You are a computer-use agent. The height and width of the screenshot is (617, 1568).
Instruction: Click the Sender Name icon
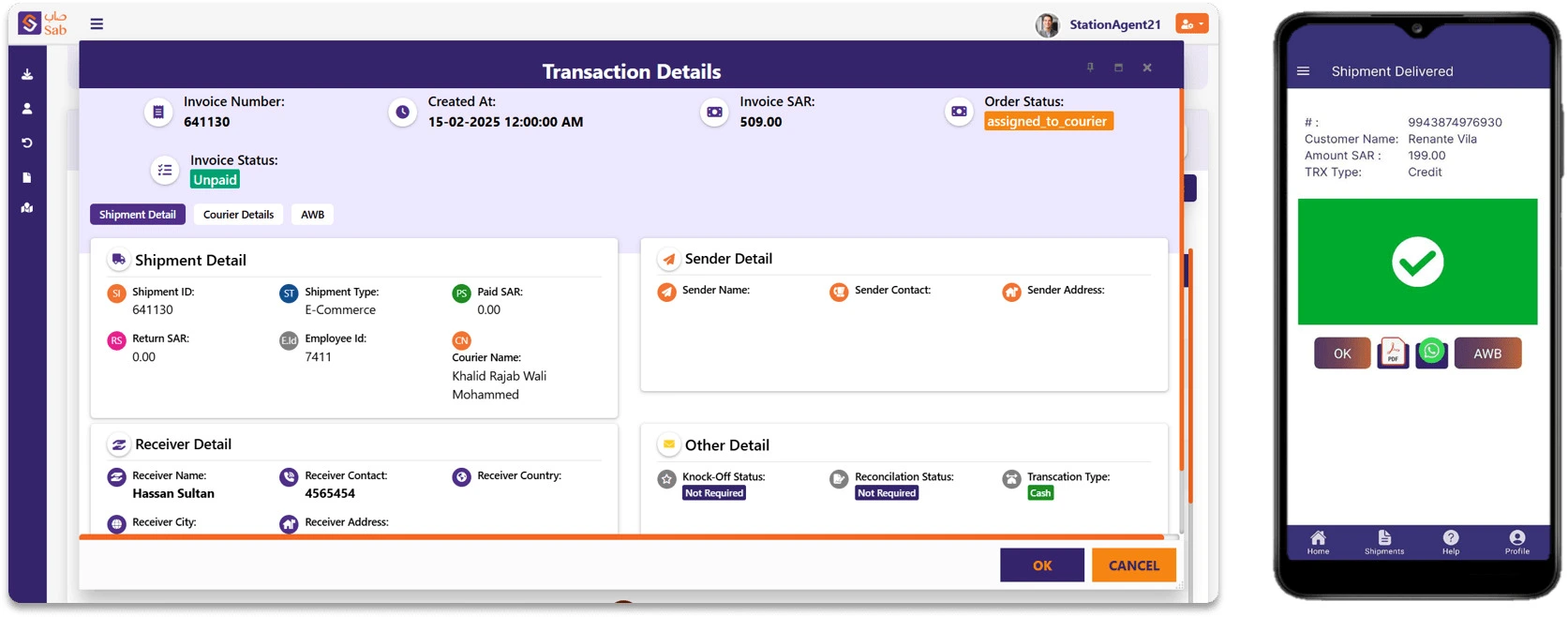coord(666,292)
